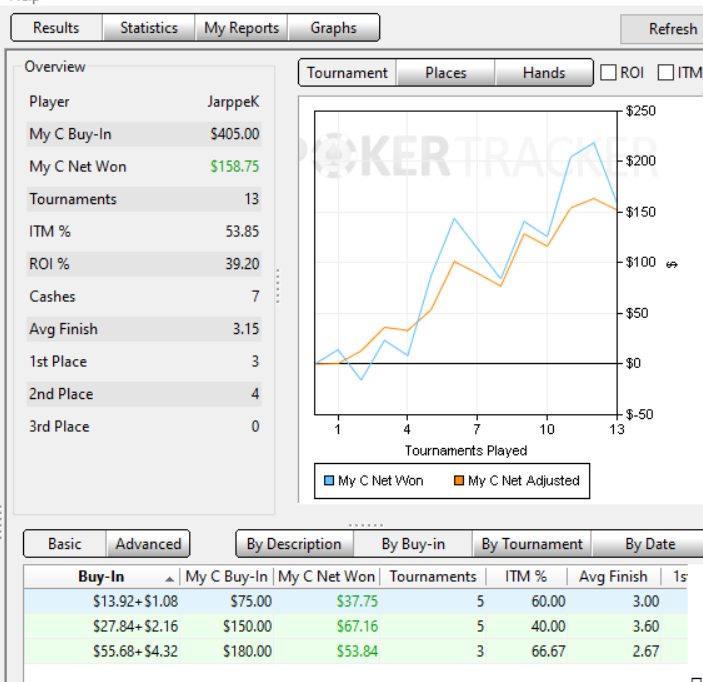This screenshot has height=682, width=703.
Task: Select the $27.84+$2.16 buy-in row
Action: [x=356, y=626]
